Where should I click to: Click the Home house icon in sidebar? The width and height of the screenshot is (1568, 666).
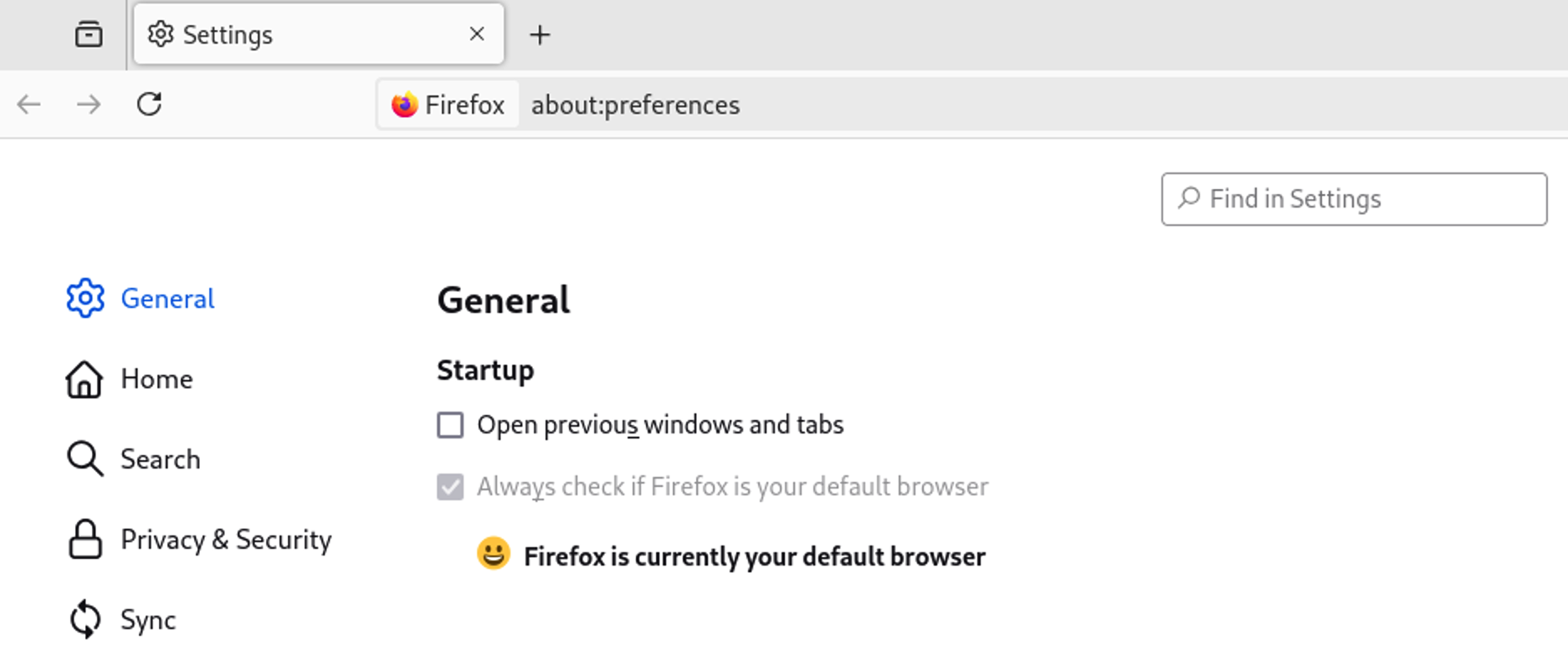tap(85, 379)
